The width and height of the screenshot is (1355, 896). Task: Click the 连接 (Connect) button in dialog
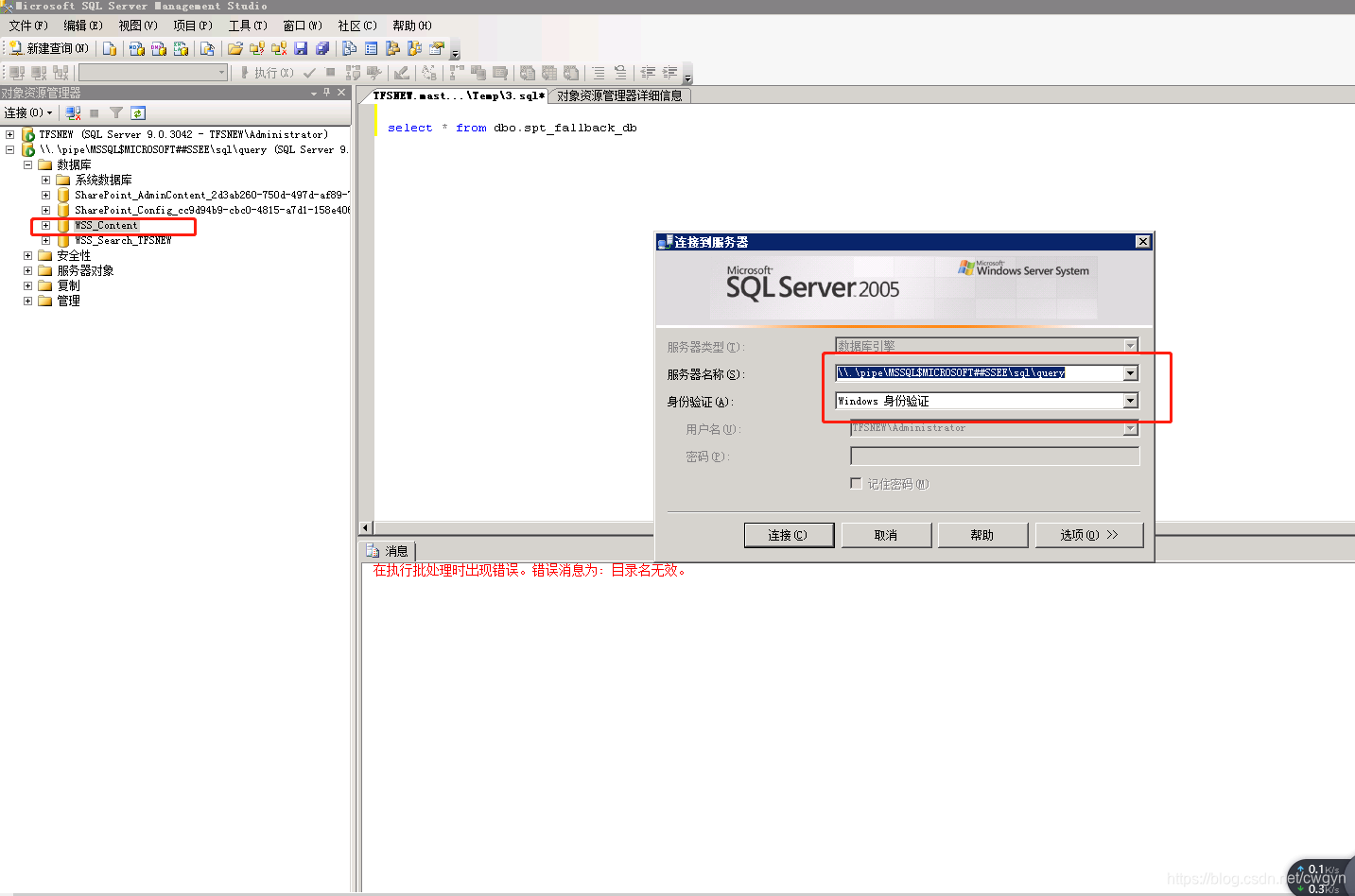pos(789,535)
